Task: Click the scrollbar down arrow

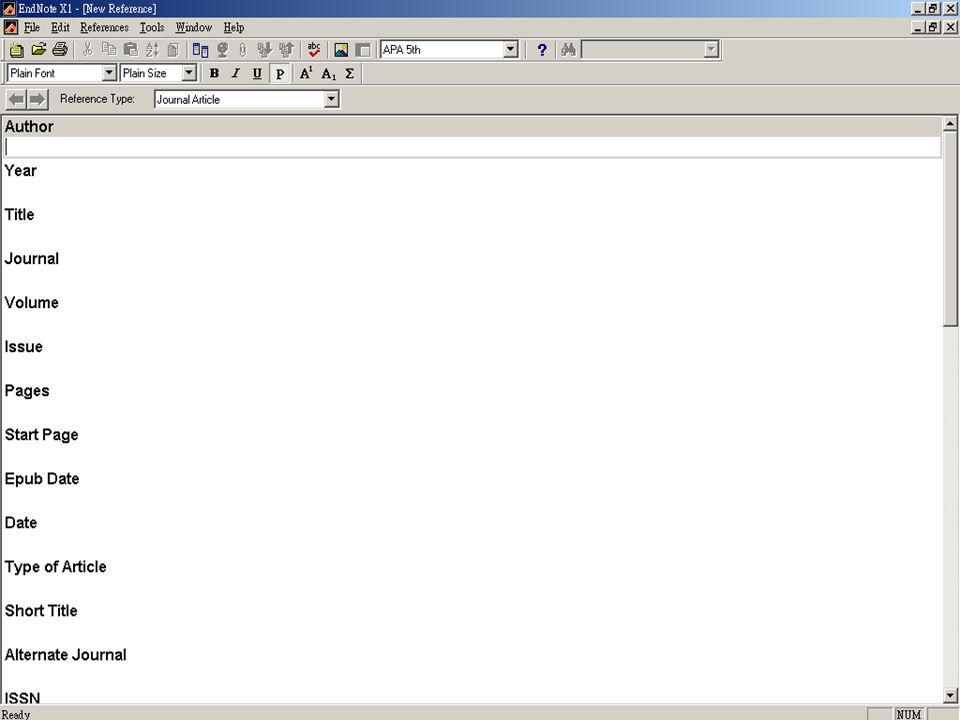Action: coord(950,695)
